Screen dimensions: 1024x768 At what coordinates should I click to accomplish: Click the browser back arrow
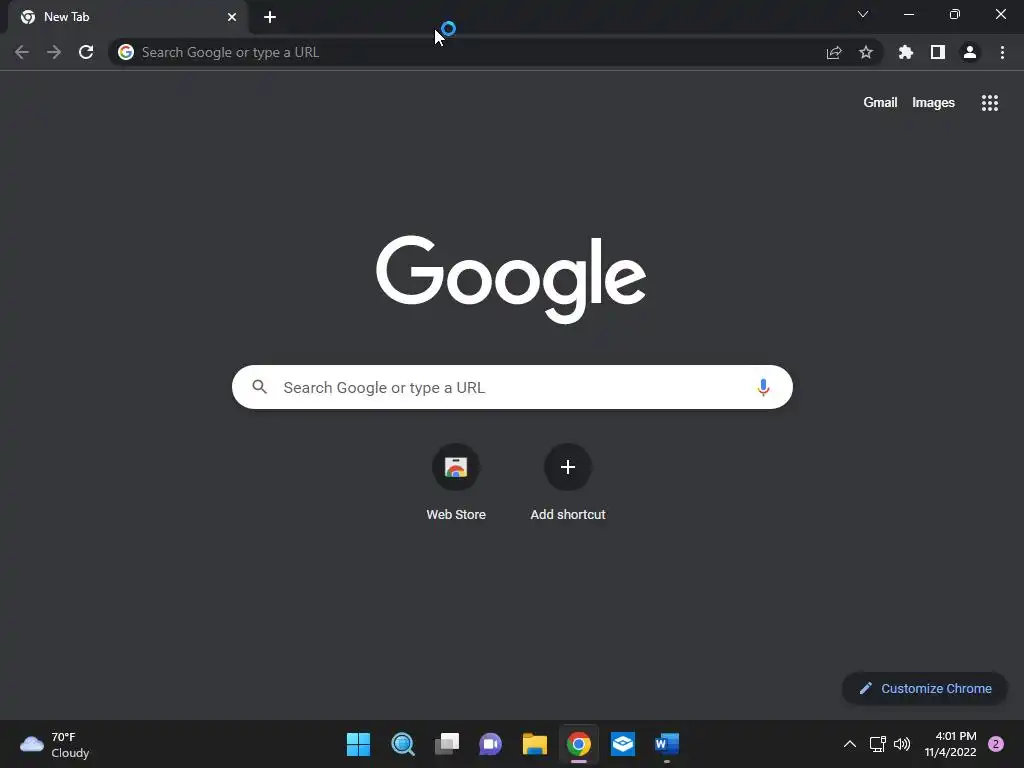tap(22, 52)
